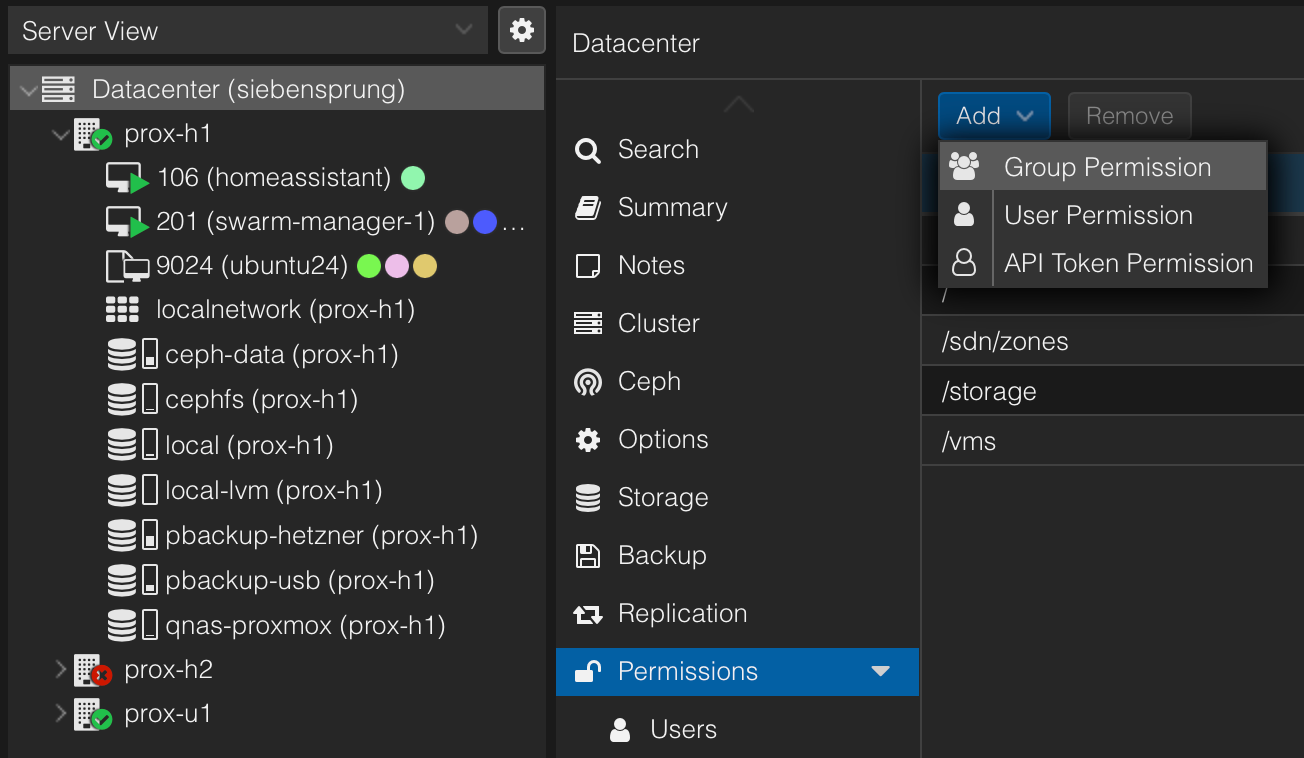The image size is (1304, 758).
Task: Click the prox-u1 online node icon
Action: tap(92, 714)
